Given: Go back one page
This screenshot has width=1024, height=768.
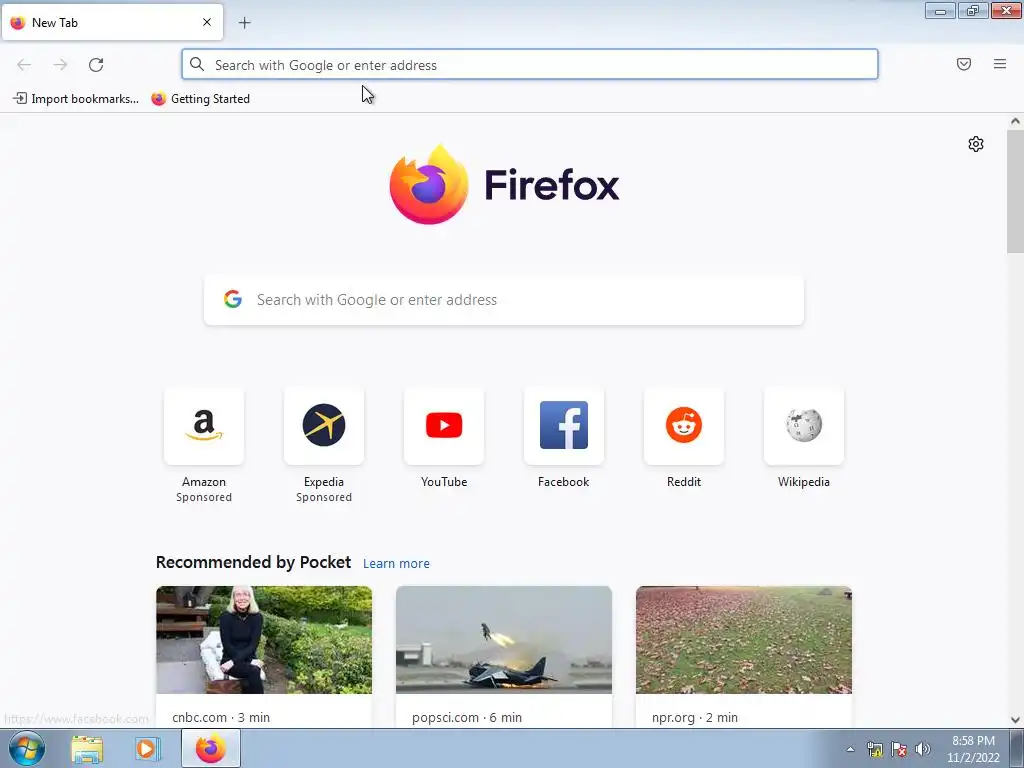Looking at the screenshot, I should click(24, 65).
